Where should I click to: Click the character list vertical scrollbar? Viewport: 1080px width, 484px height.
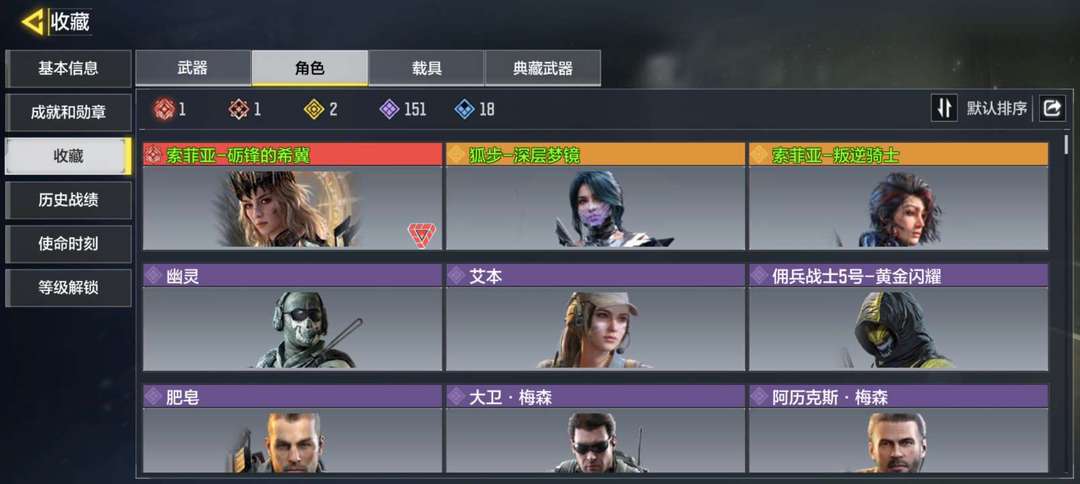[1067, 145]
